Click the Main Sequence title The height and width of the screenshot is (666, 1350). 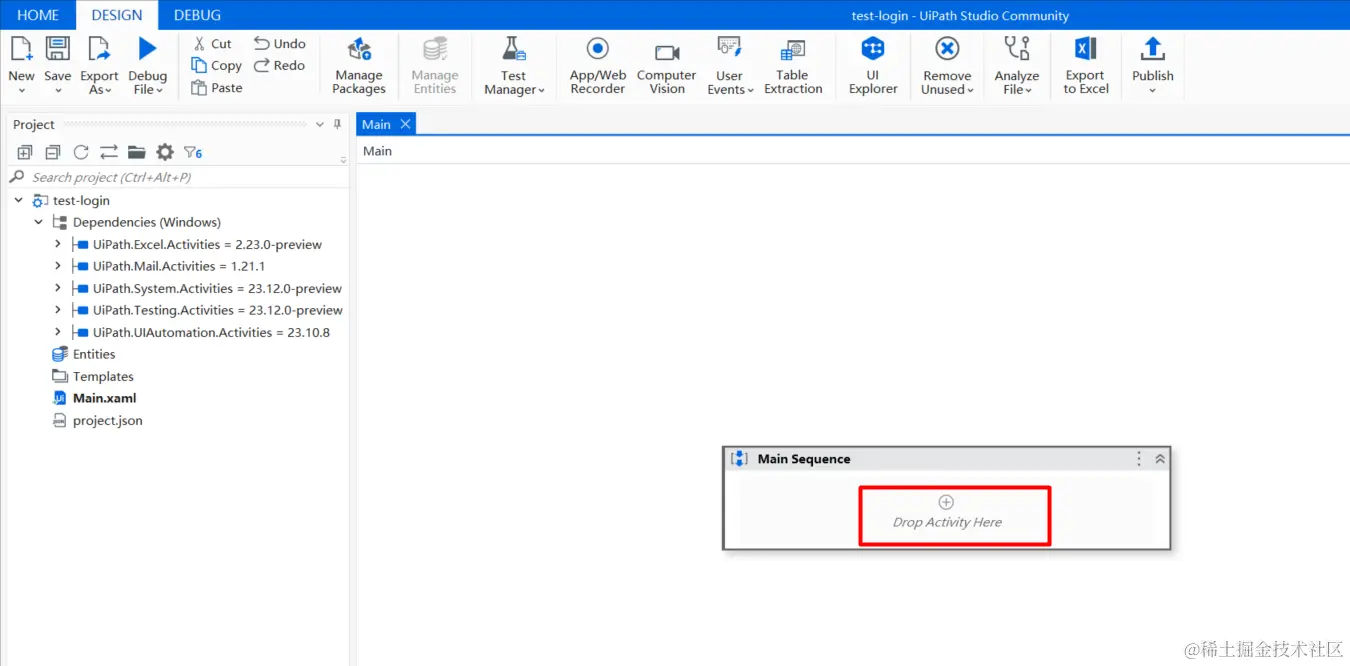(x=804, y=459)
